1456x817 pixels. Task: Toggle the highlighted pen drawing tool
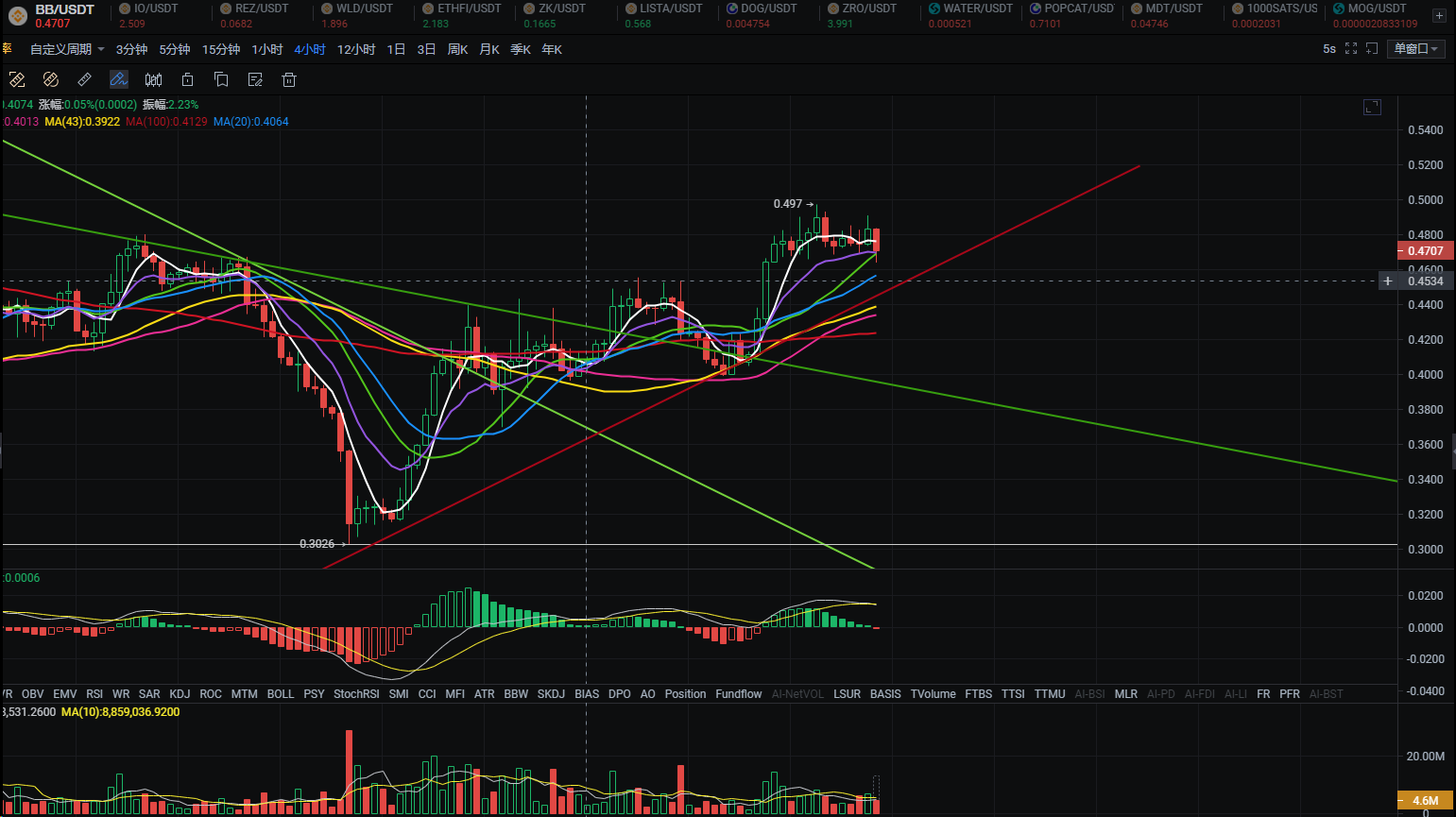(x=119, y=80)
